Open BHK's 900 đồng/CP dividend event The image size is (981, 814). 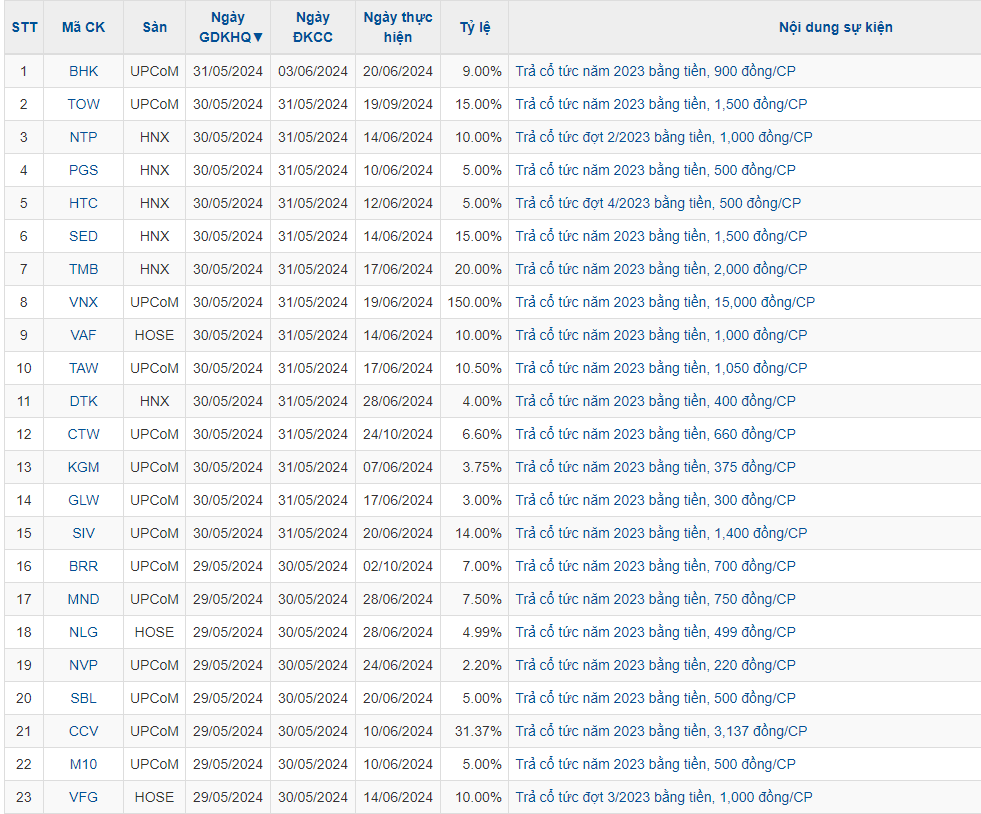[655, 71]
